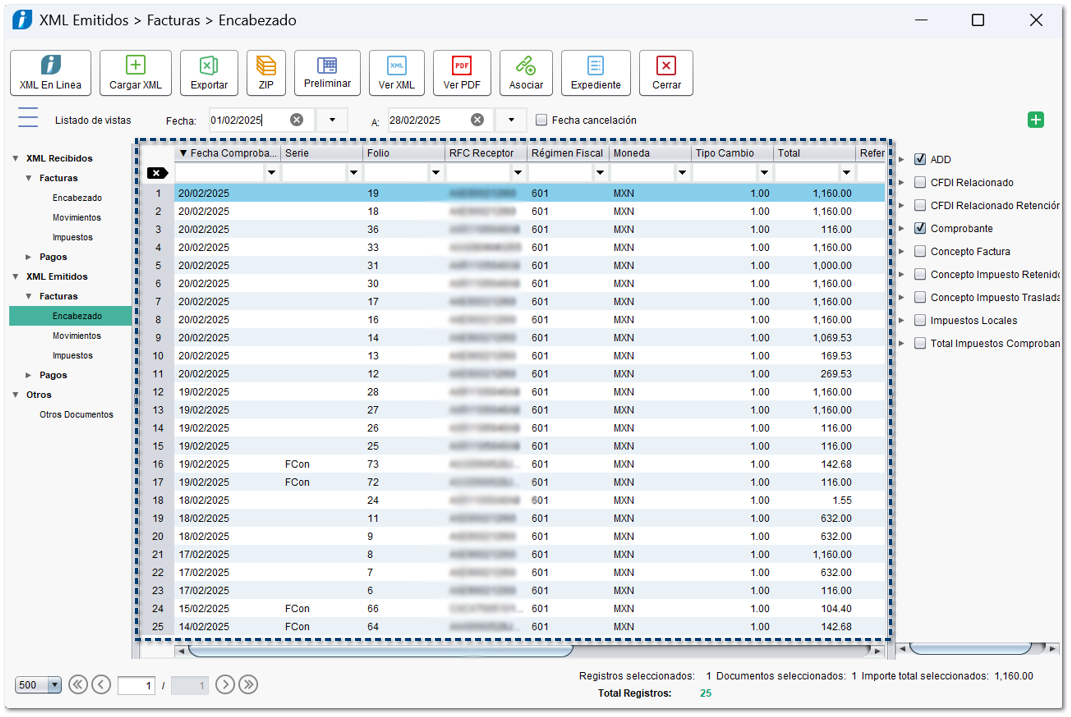This screenshot has height=717, width=1071.
Task: Click the green add column button
Action: click(1036, 120)
